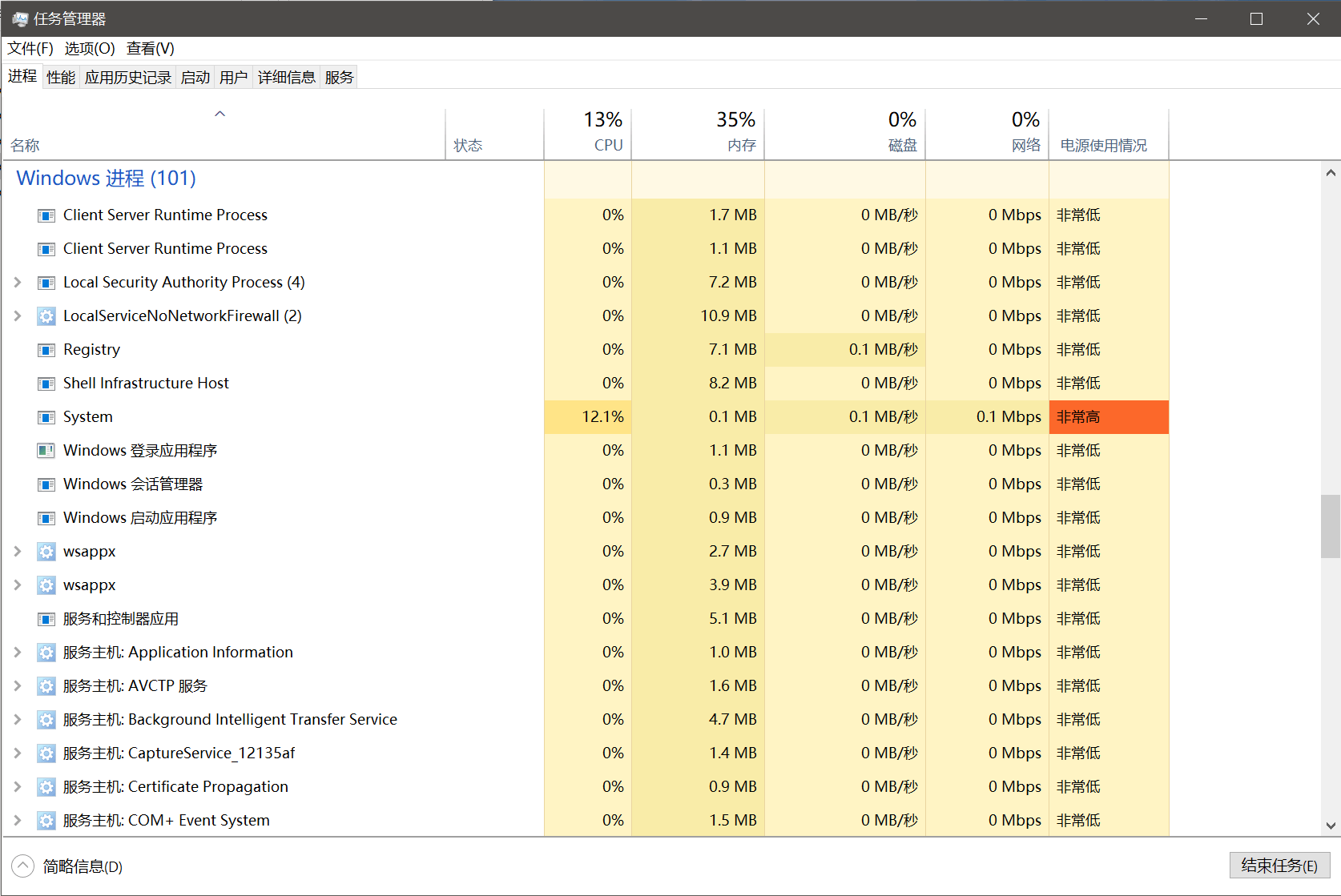Click the Shell Infrastructure Host icon
The height and width of the screenshot is (896, 1341).
click(46, 384)
